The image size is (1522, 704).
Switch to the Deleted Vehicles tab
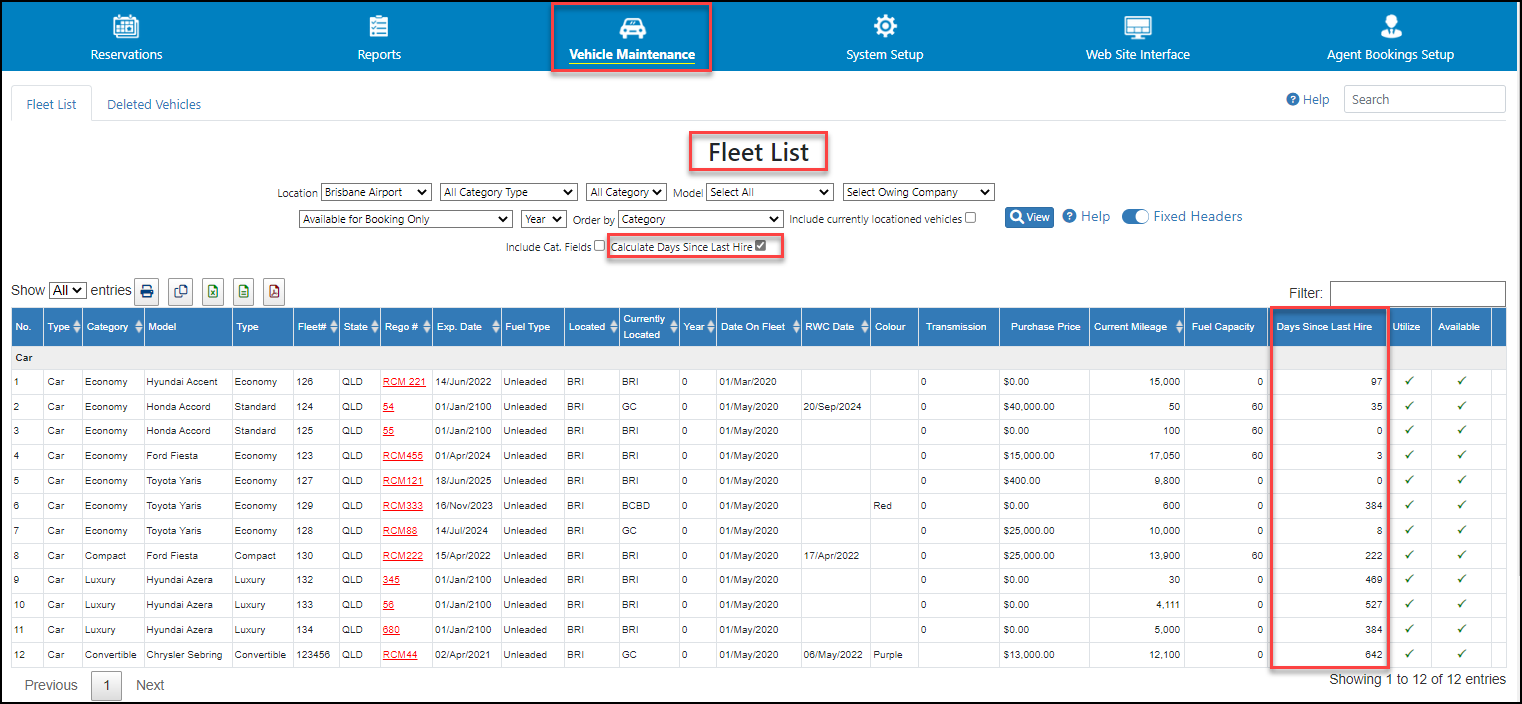tap(154, 104)
